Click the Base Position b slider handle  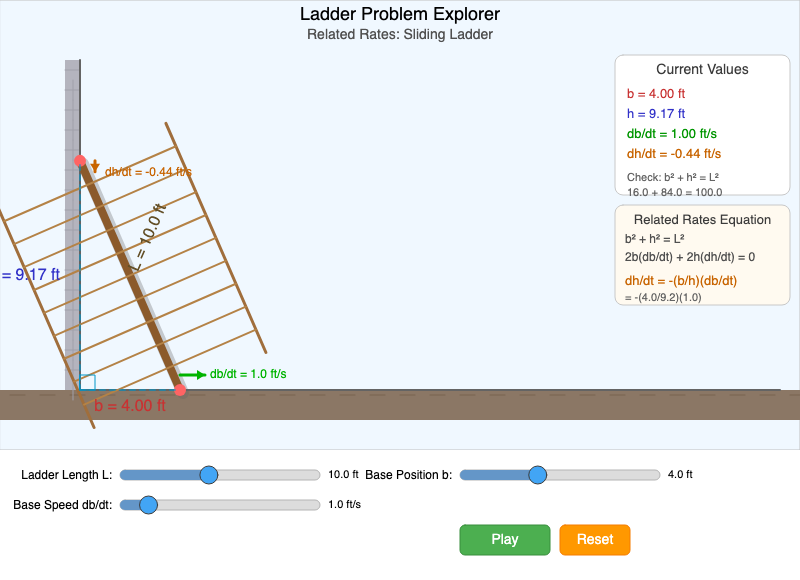pyautogui.click(x=537, y=475)
